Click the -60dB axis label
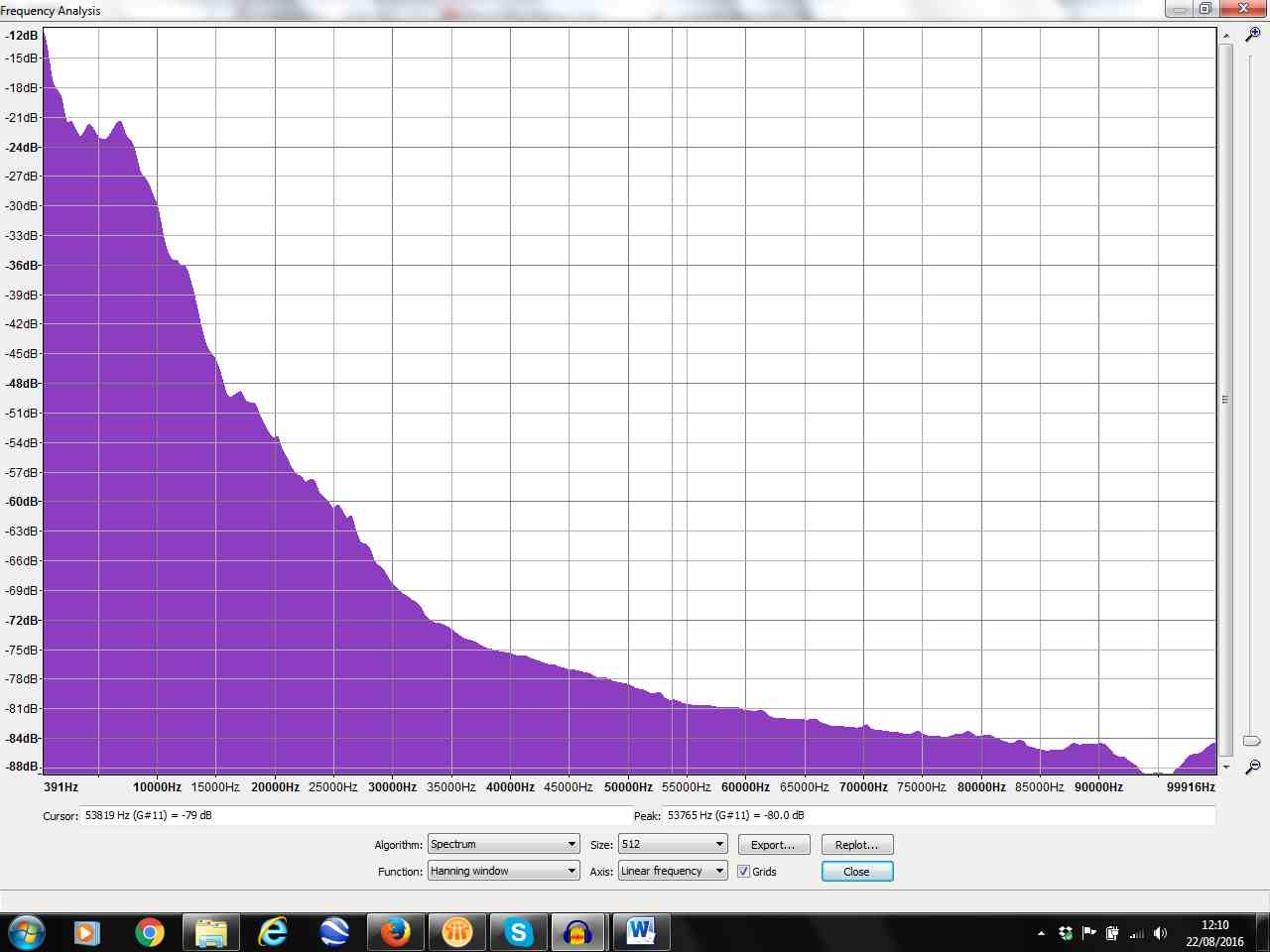Image resolution: width=1270 pixels, height=952 pixels. (22, 502)
